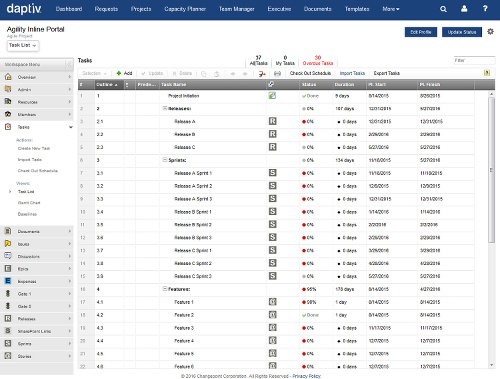Select the Feature 3 task name
Image resolution: width=500 pixels, height=379 pixels.
(184, 328)
